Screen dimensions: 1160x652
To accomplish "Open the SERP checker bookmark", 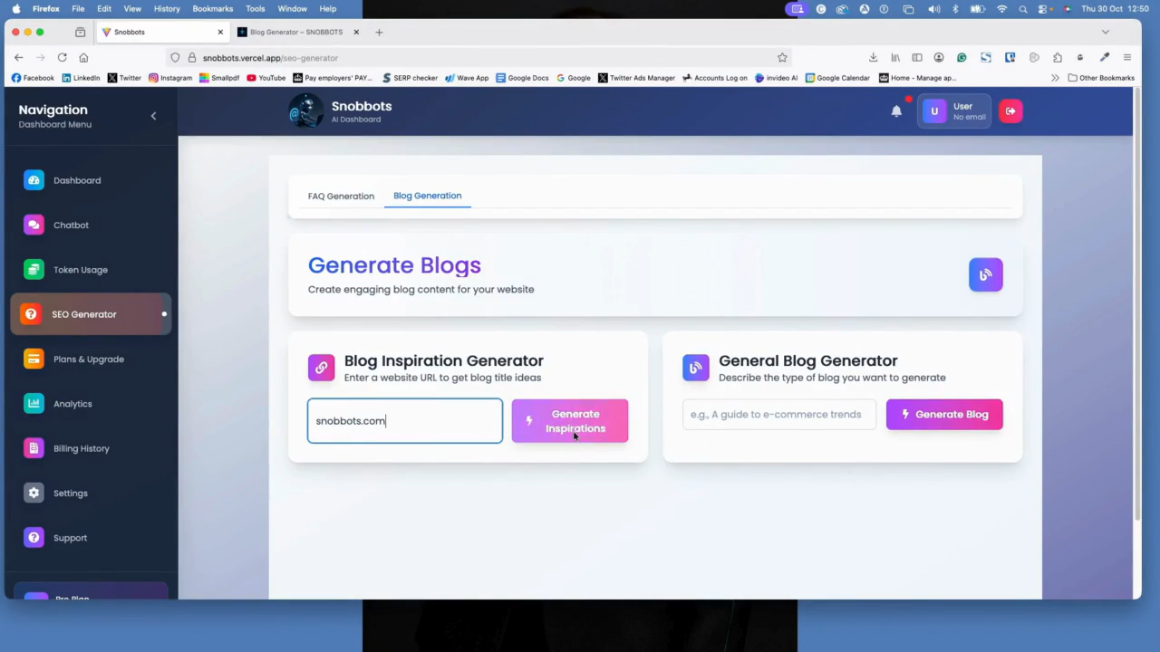I will [410, 78].
